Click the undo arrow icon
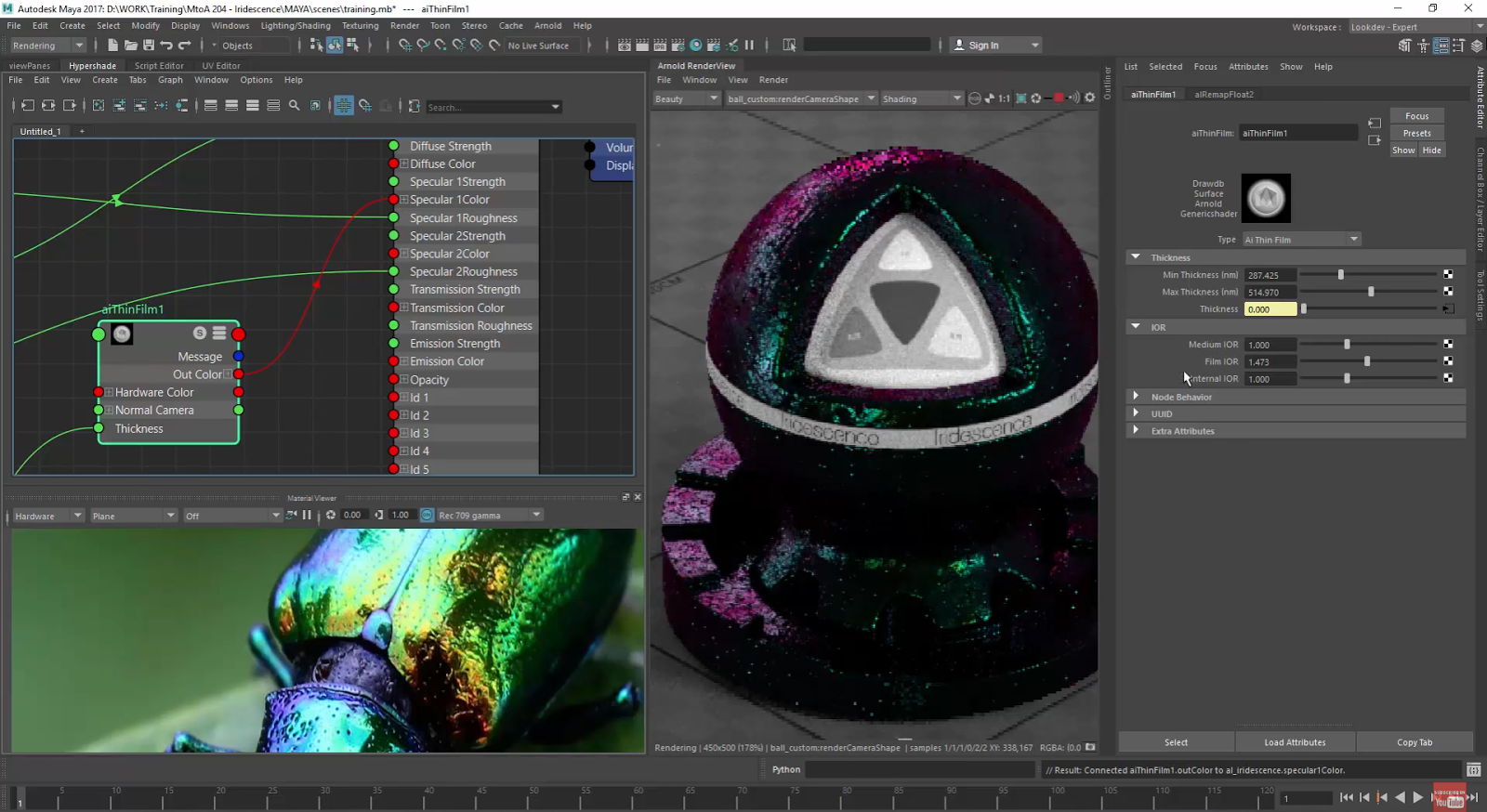The width and height of the screenshot is (1487, 812). (166, 46)
